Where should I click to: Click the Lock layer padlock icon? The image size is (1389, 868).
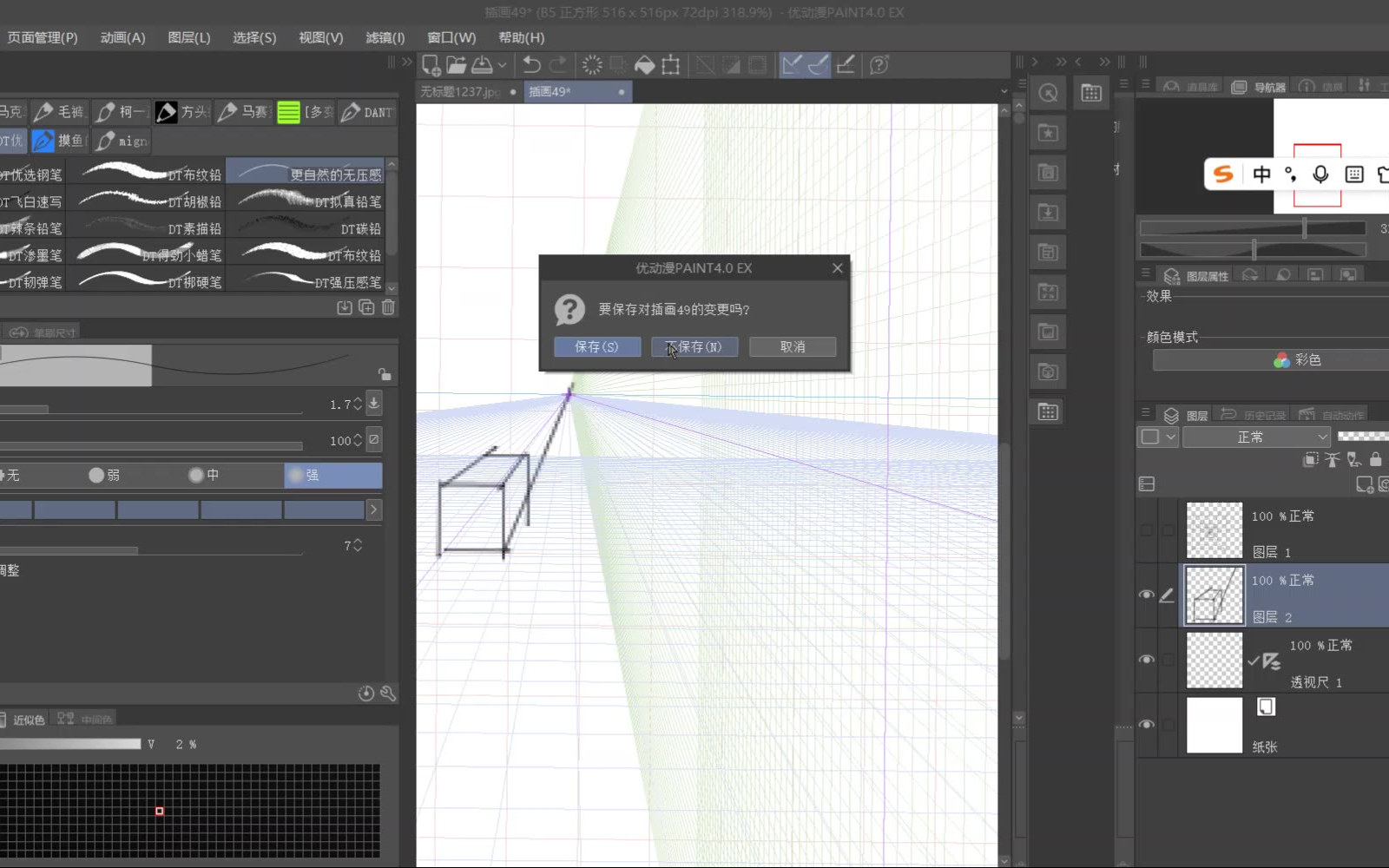coord(1376,459)
